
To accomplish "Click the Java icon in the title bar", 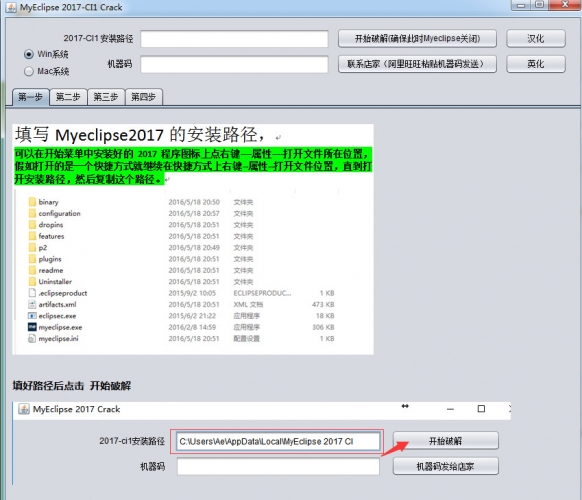I will coord(11,7).
